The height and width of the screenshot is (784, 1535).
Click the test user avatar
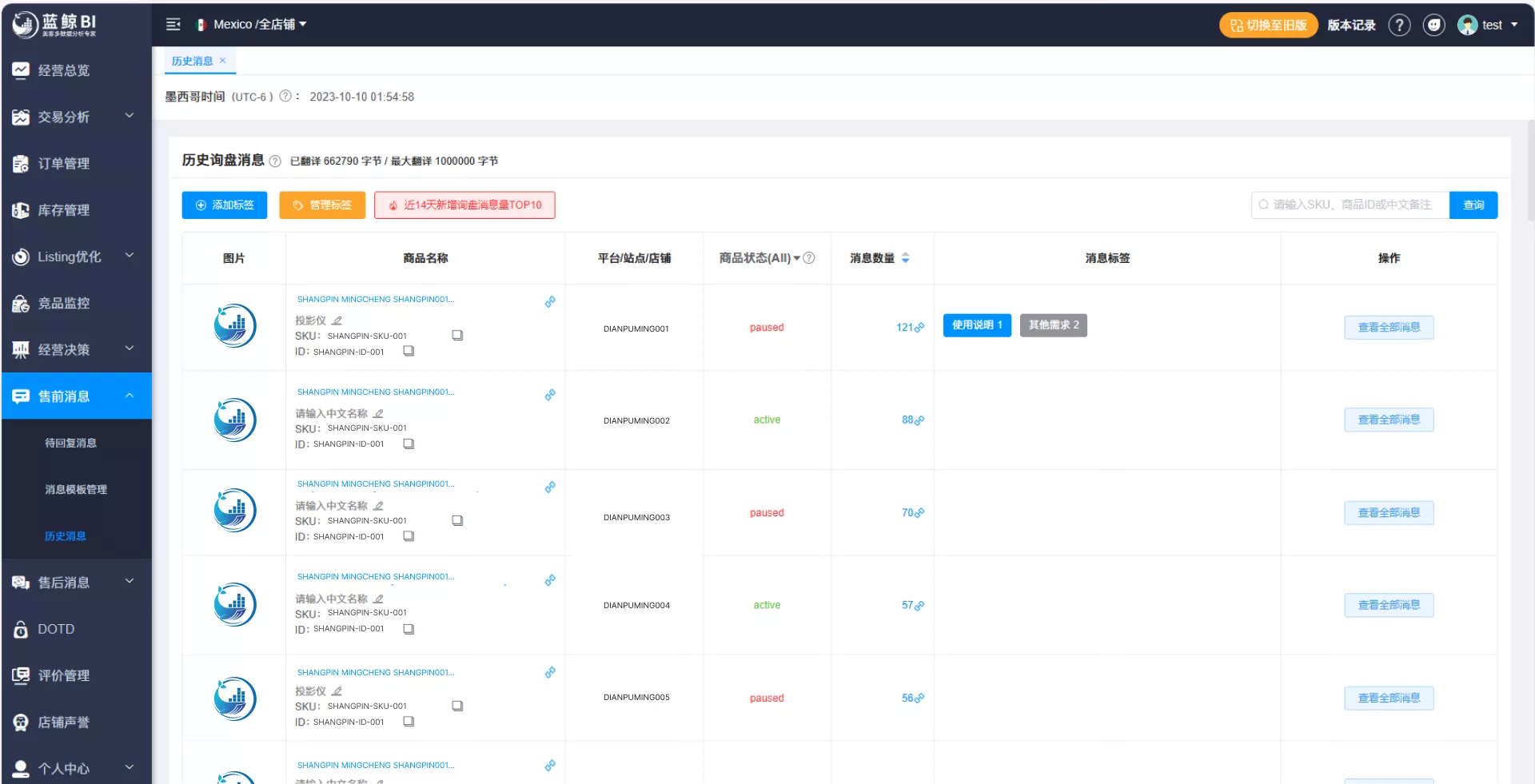point(1467,26)
